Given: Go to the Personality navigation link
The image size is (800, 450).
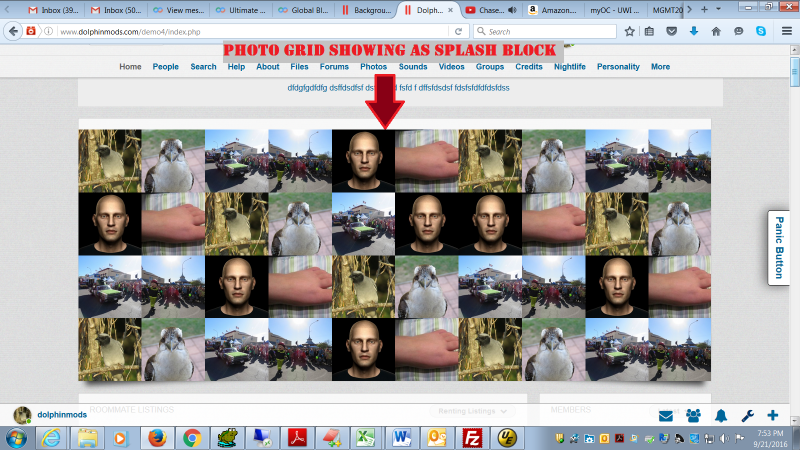Looking at the screenshot, I should click(618, 67).
